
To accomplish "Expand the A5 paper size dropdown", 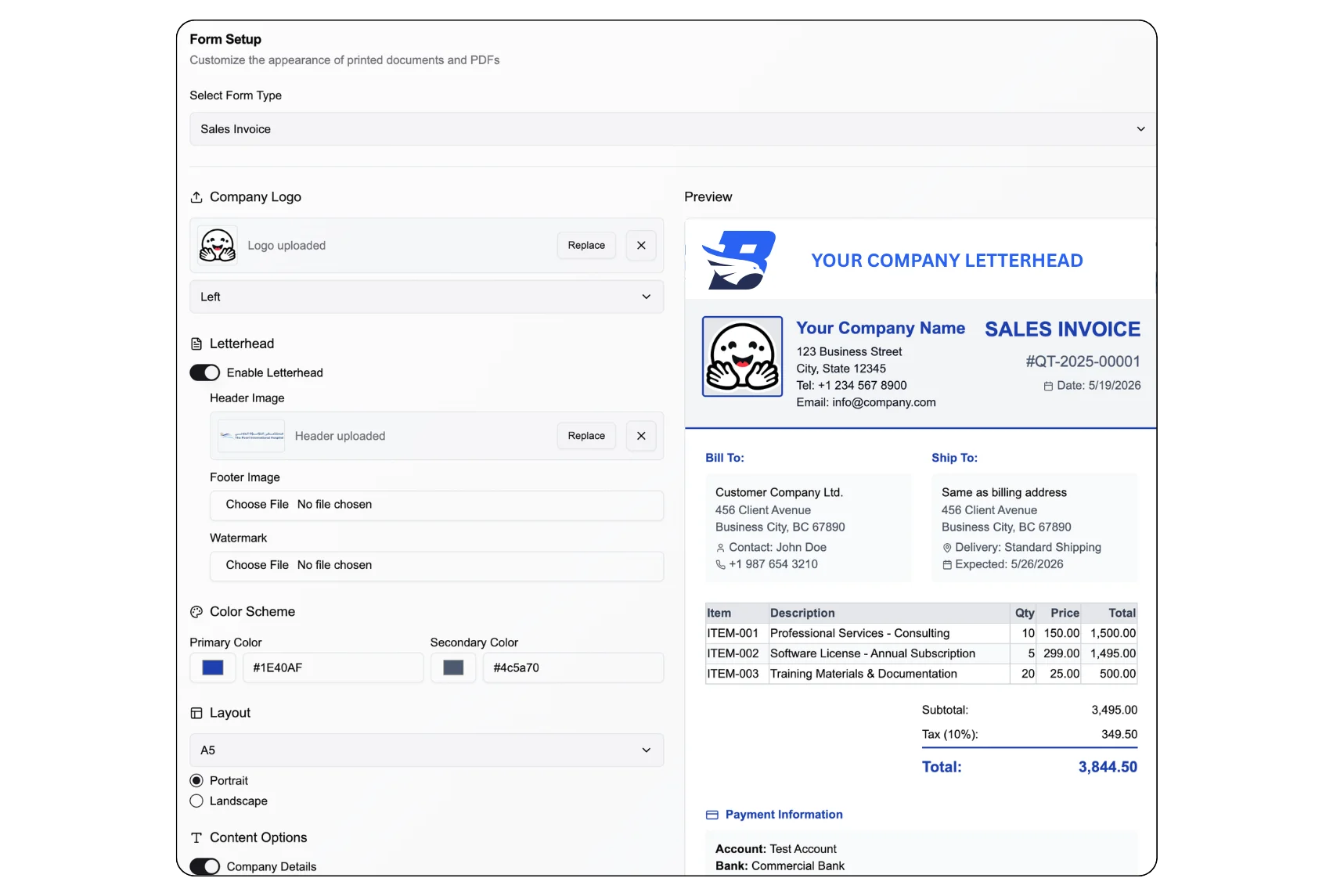I will pos(427,750).
